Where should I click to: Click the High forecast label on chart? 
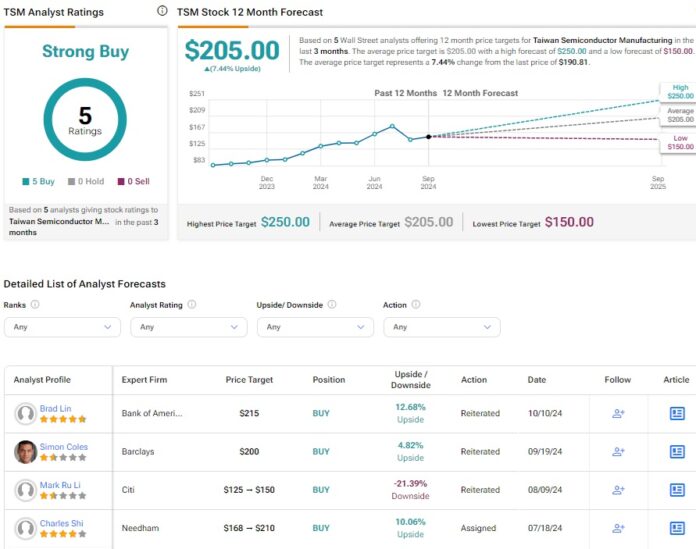(x=679, y=92)
